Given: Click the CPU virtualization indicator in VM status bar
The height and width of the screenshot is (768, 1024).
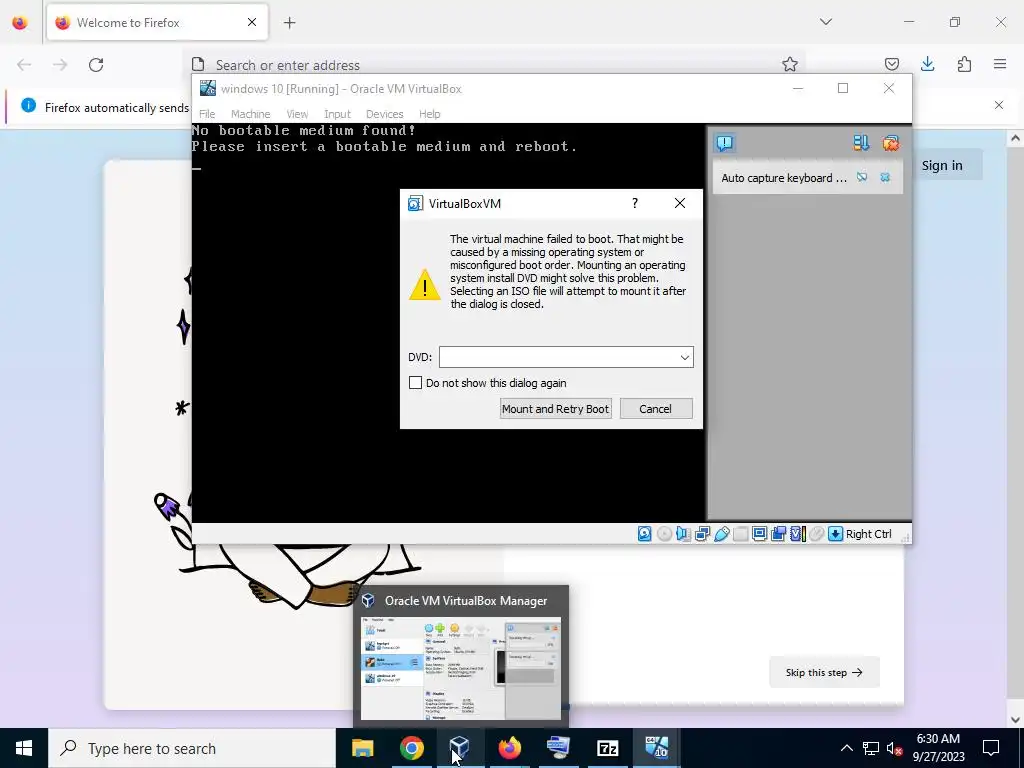Looking at the screenshot, I should click(x=797, y=534).
